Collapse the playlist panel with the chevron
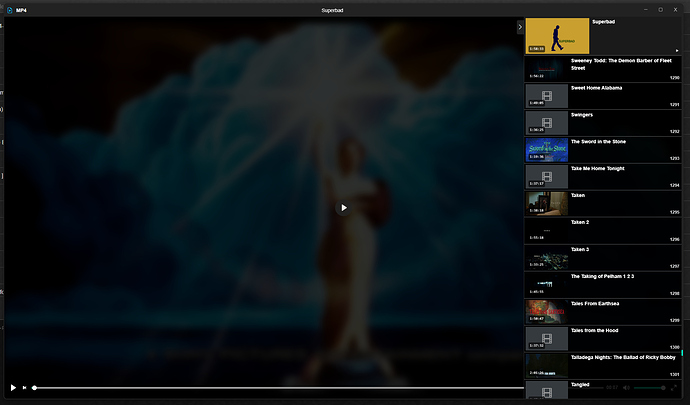This screenshot has height=405, width=690. tap(520, 27)
